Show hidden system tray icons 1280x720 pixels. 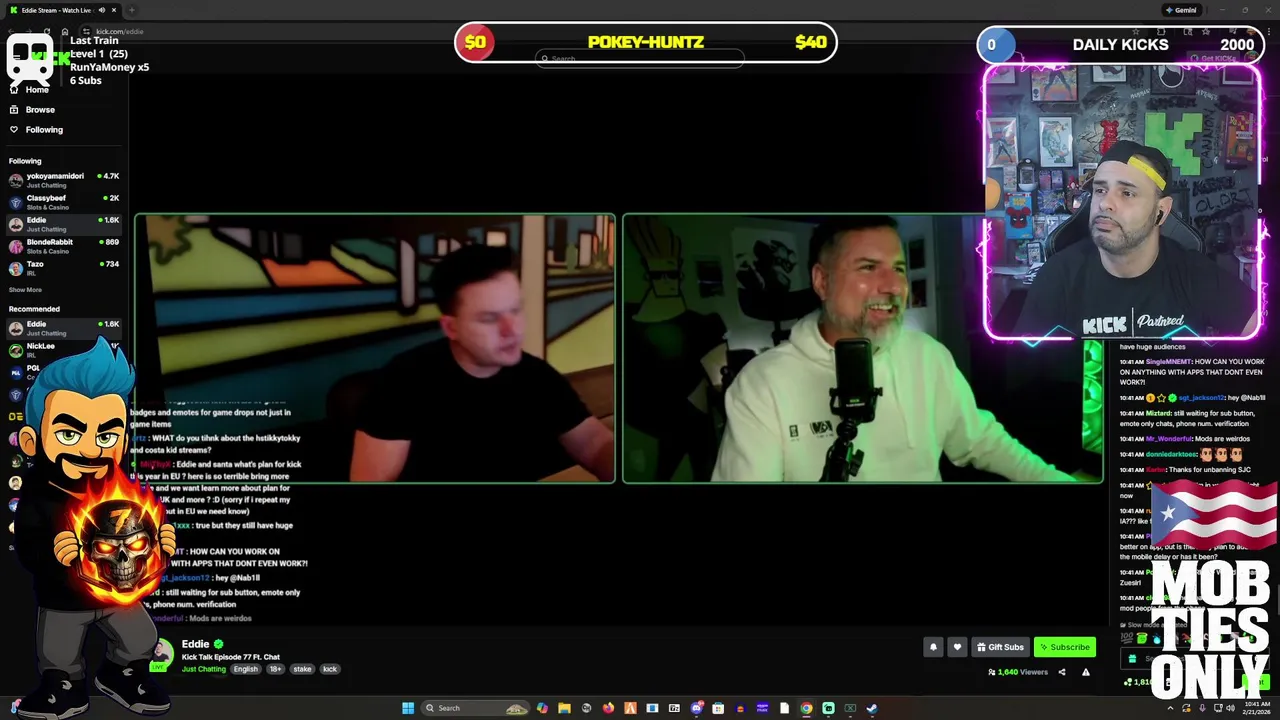(x=1171, y=708)
